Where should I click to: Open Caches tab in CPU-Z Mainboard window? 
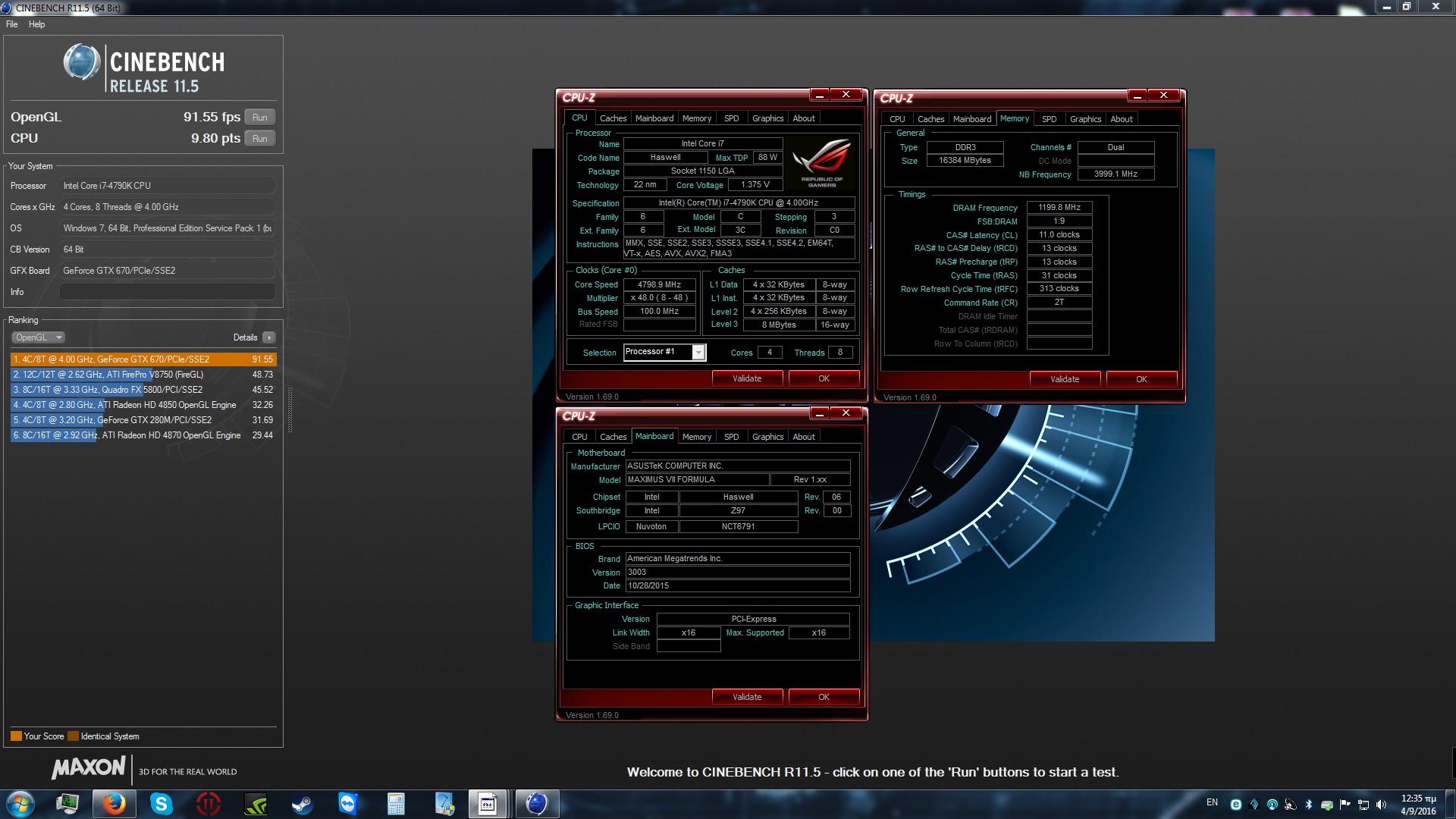pyautogui.click(x=613, y=437)
